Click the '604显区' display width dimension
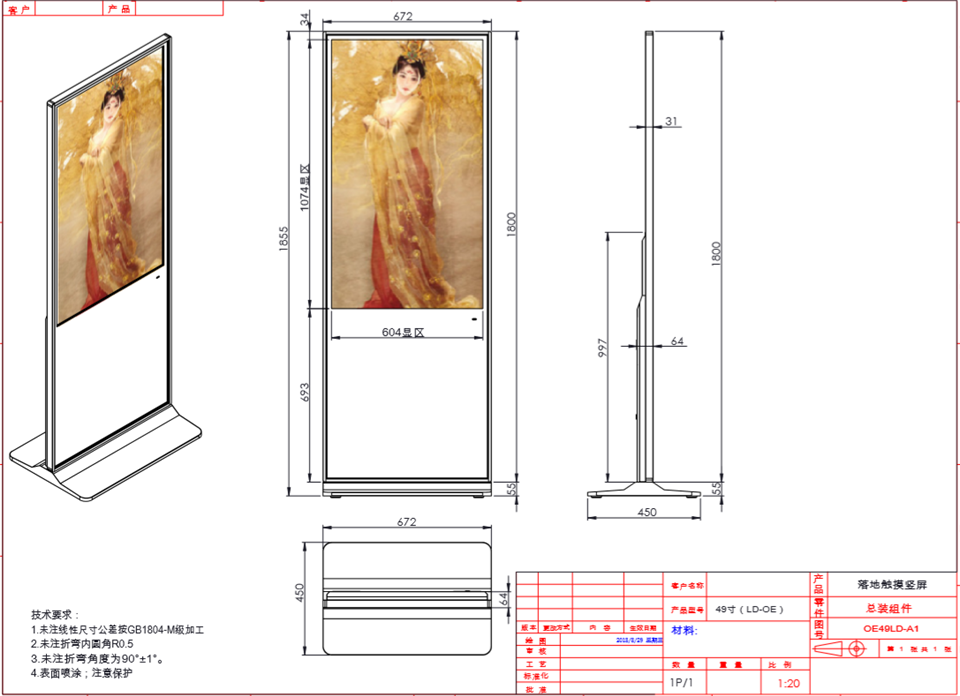 pos(403,332)
